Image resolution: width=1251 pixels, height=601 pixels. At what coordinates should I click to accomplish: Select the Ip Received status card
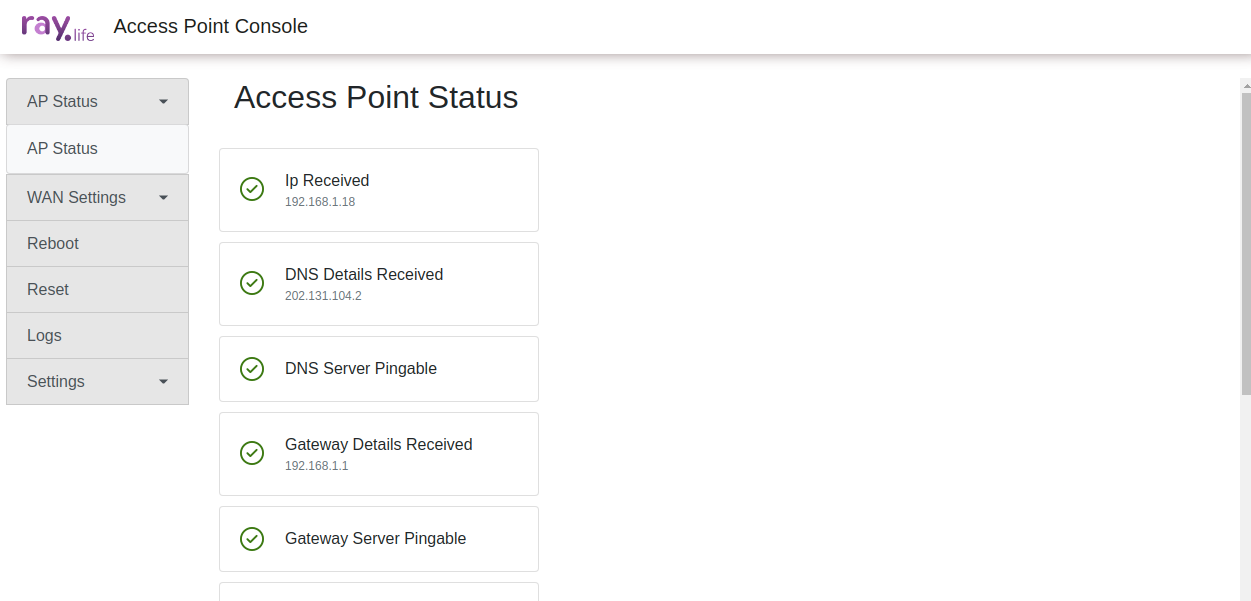pos(379,190)
